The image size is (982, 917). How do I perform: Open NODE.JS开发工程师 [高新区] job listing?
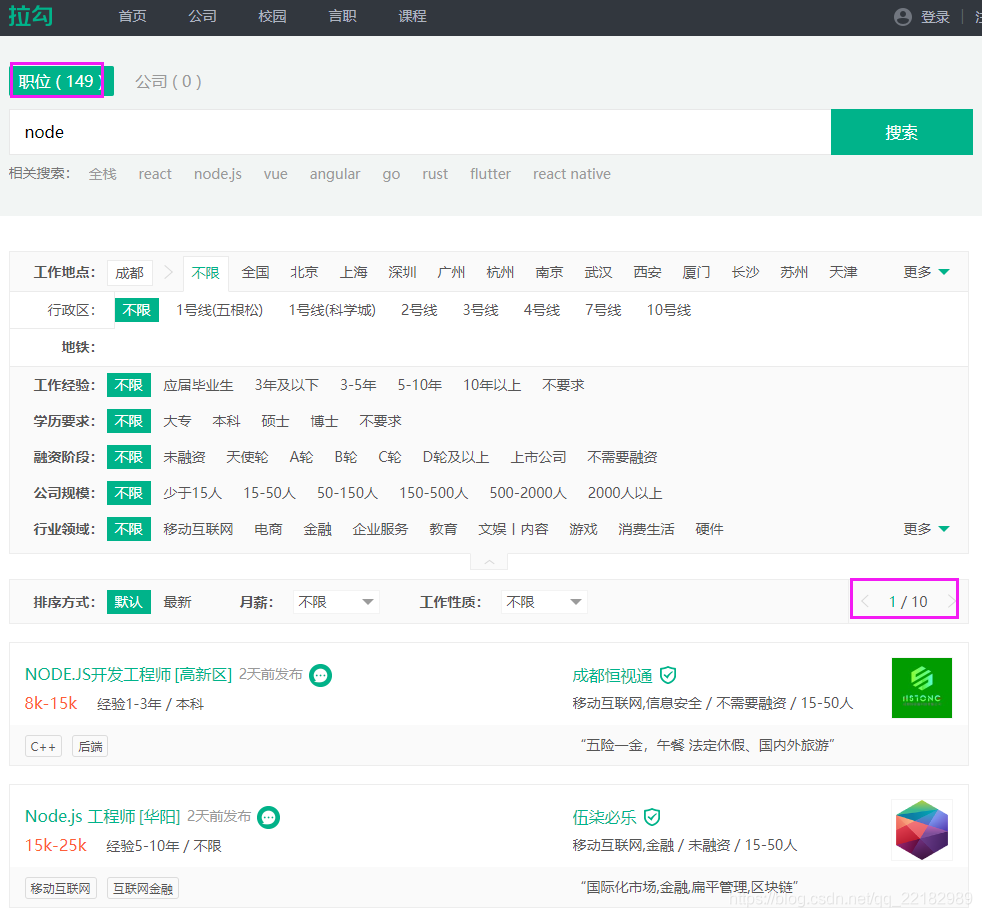[128, 675]
